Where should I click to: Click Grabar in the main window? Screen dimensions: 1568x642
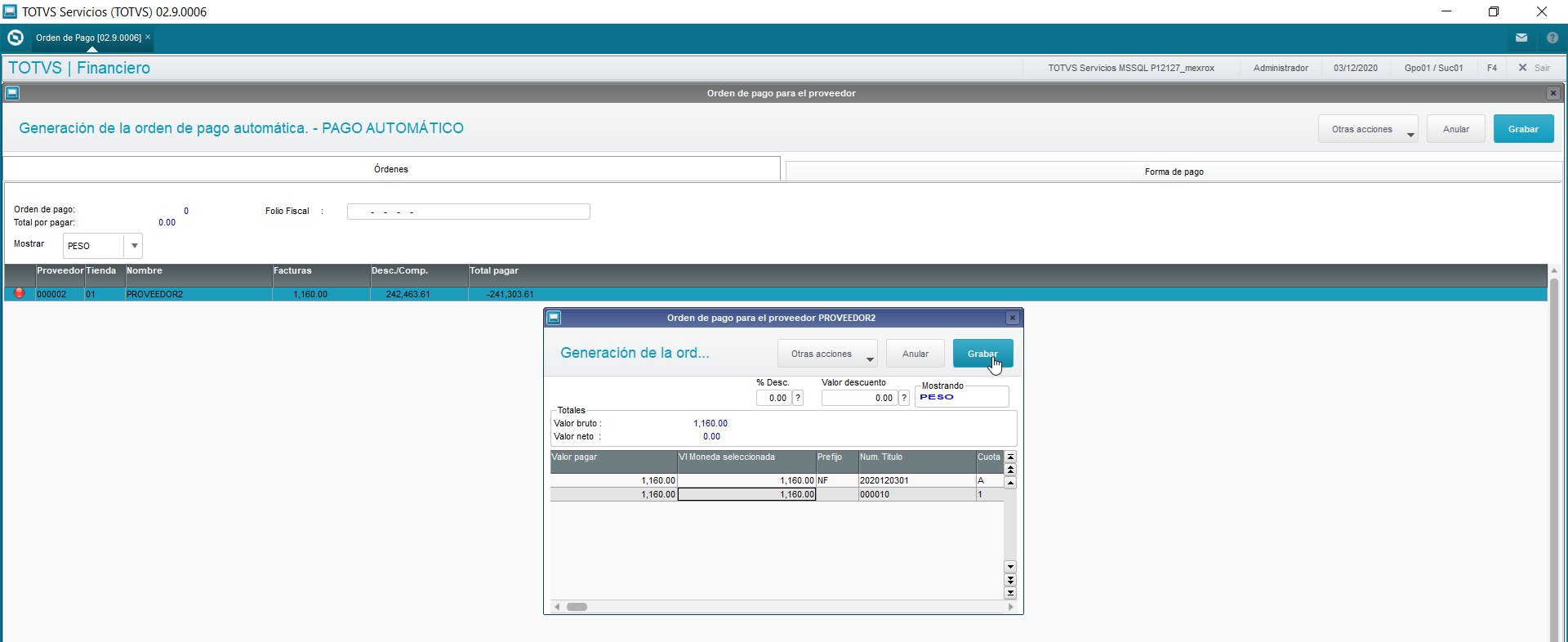pyautogui.click(x=1523, y=129)
